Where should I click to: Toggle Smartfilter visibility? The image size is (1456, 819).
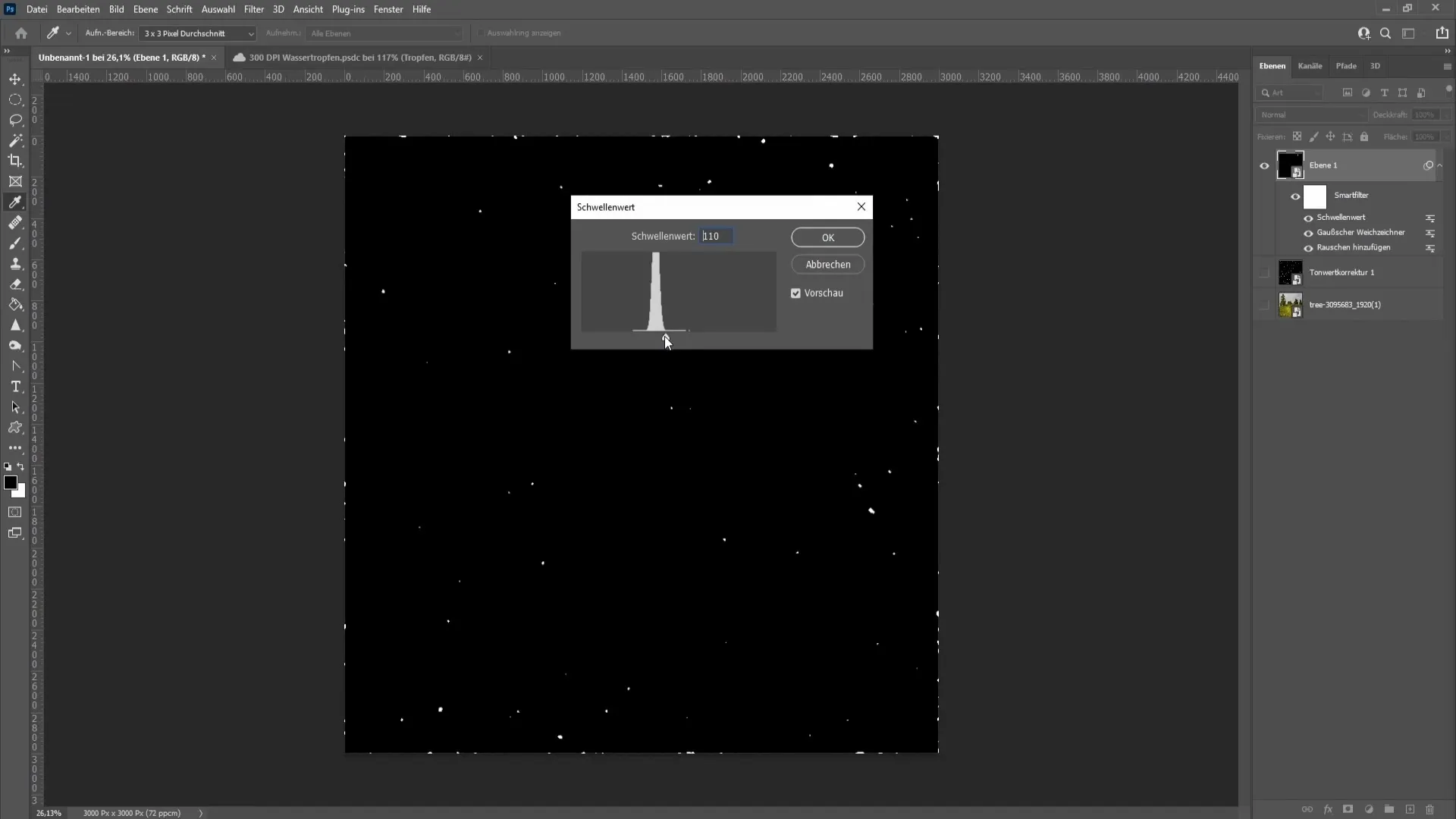click(x=1295, y=197)
